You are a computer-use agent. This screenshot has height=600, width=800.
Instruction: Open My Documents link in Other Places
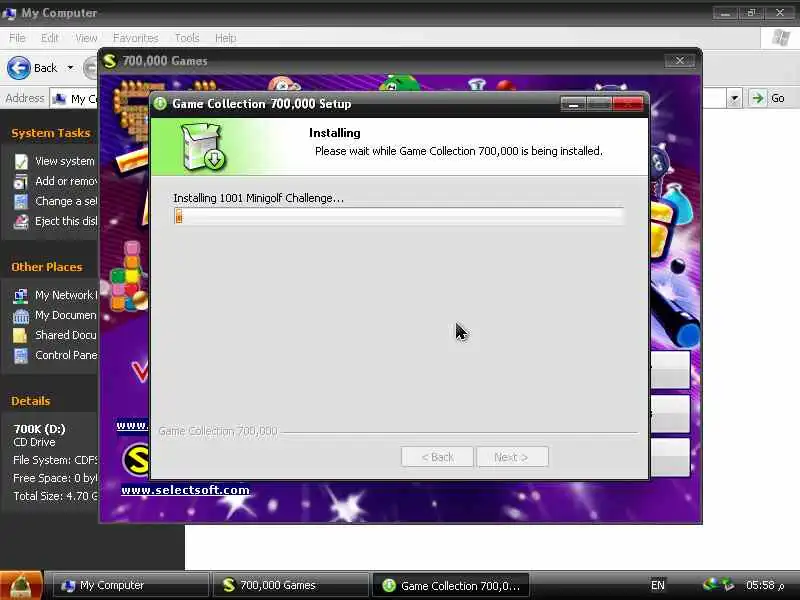point(66,315)
